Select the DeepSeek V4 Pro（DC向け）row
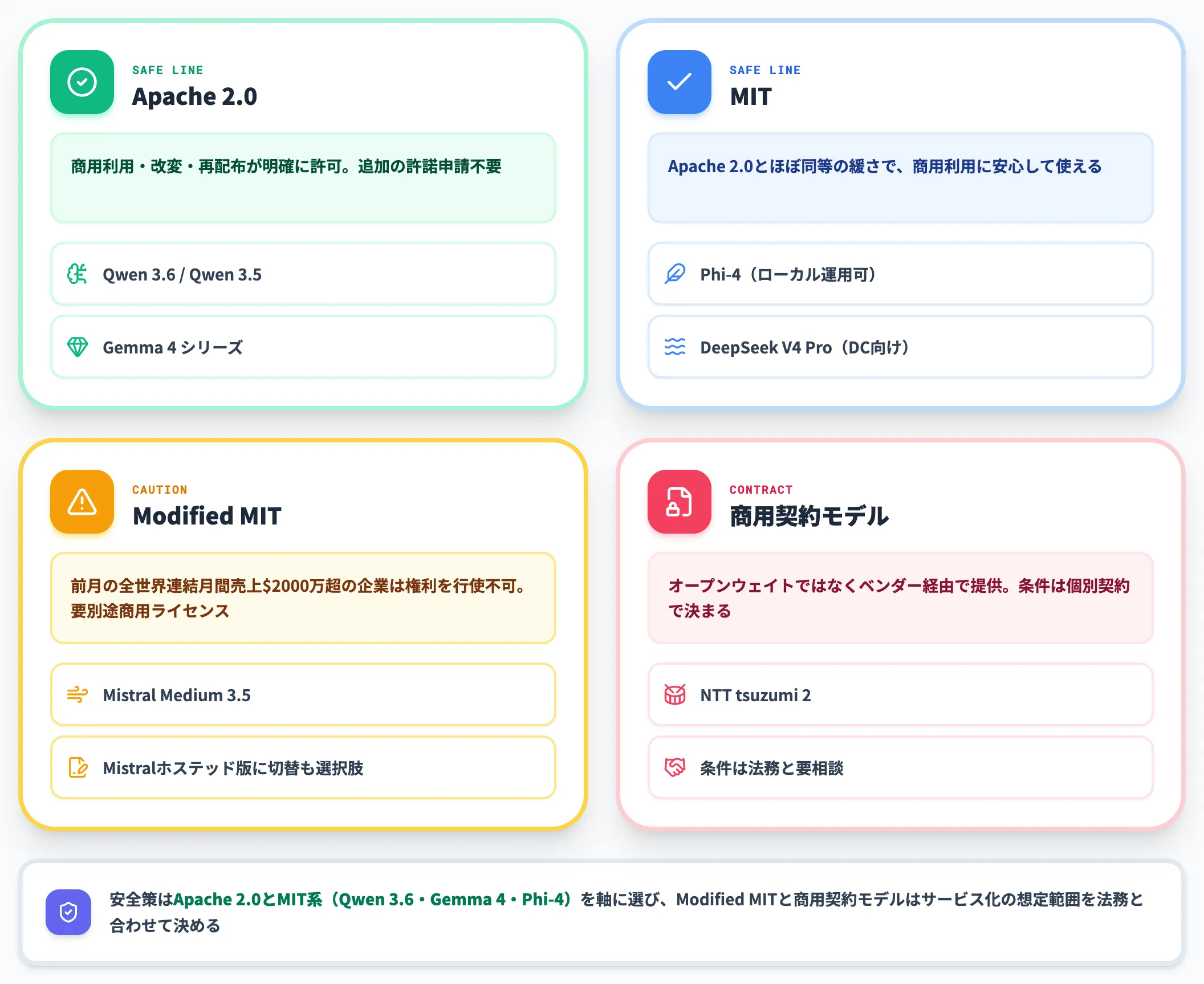Image resolution: width=1204 pixels, height=984 pixels. coord(901,347)
